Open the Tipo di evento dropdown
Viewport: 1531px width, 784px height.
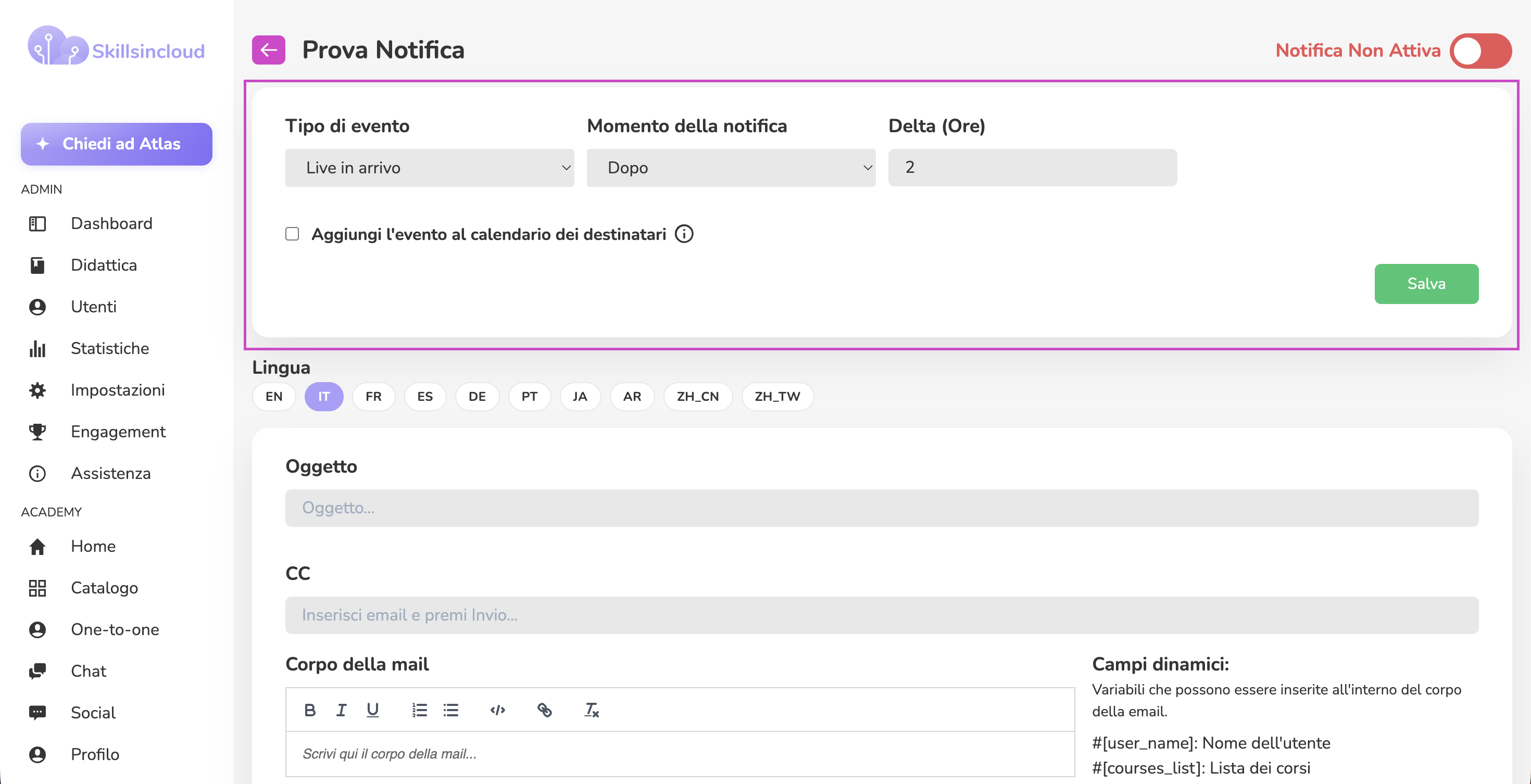point(430,168)
